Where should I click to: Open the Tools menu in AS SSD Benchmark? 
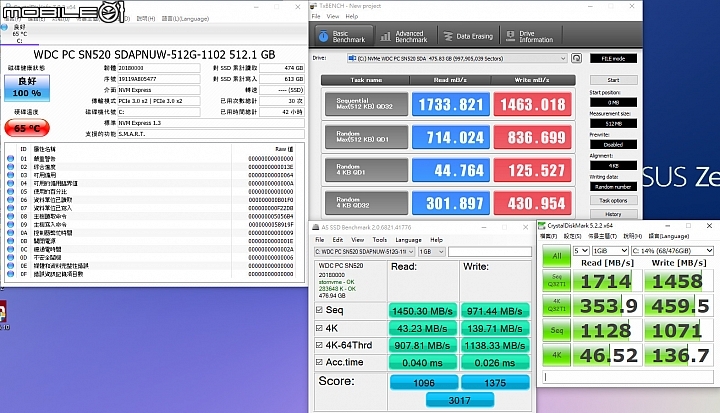[380, 240]
